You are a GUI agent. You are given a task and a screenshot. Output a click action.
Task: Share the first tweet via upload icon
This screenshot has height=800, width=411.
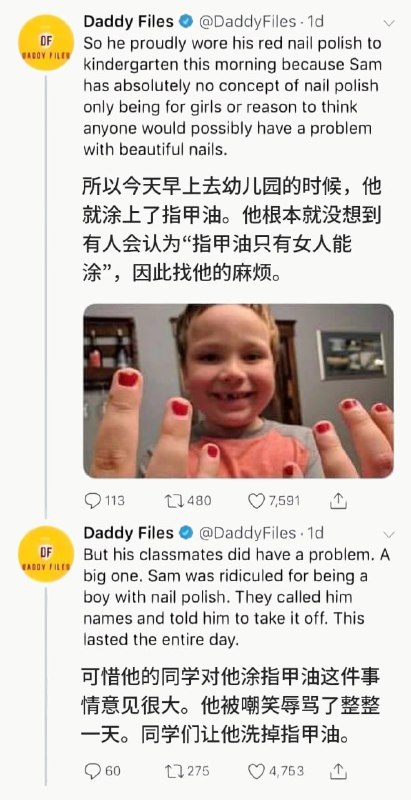338,501
